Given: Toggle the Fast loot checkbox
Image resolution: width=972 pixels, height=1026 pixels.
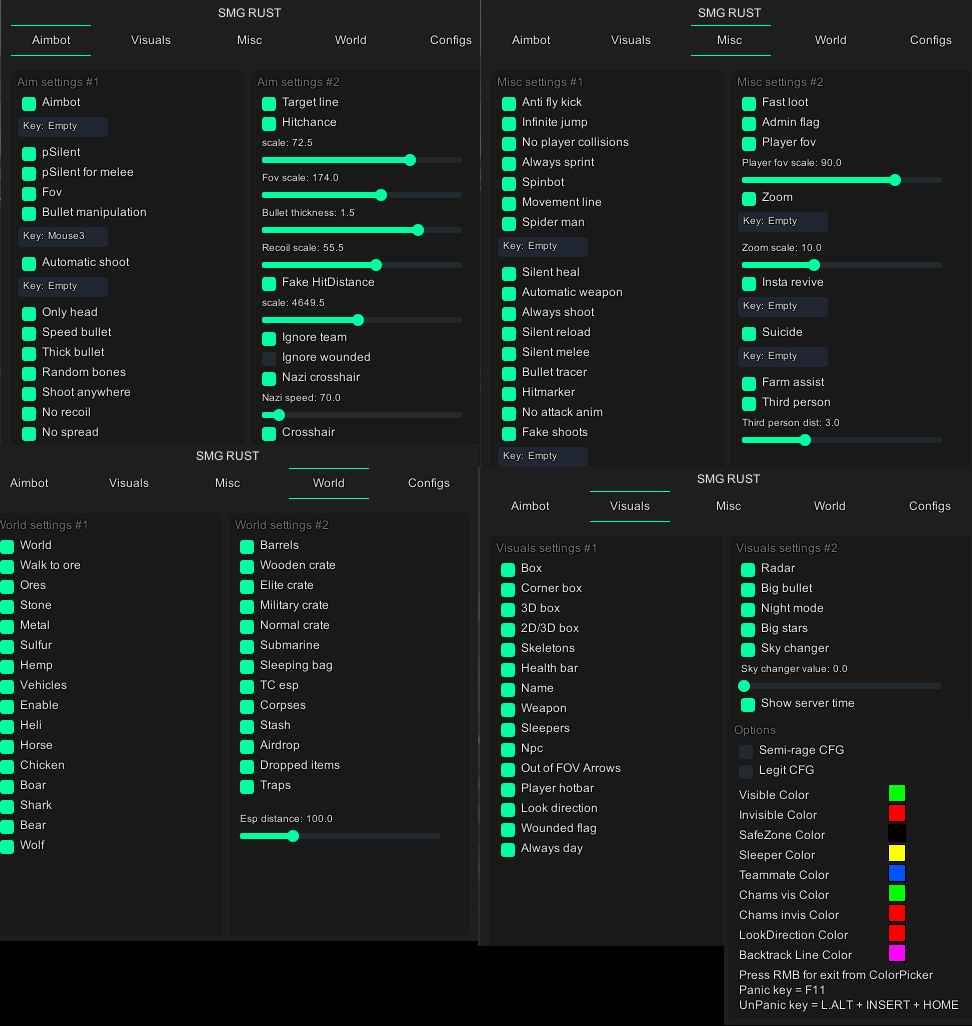Looking at the screenshot, I should tap(749, 103).
